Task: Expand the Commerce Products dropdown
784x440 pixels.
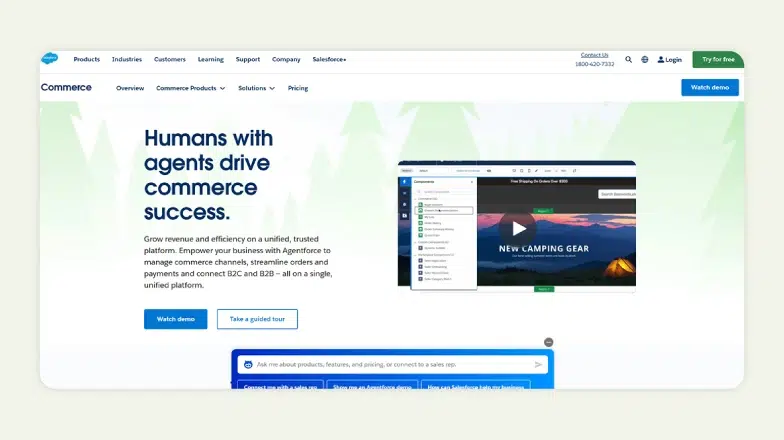Action: (x=190, y=88)
